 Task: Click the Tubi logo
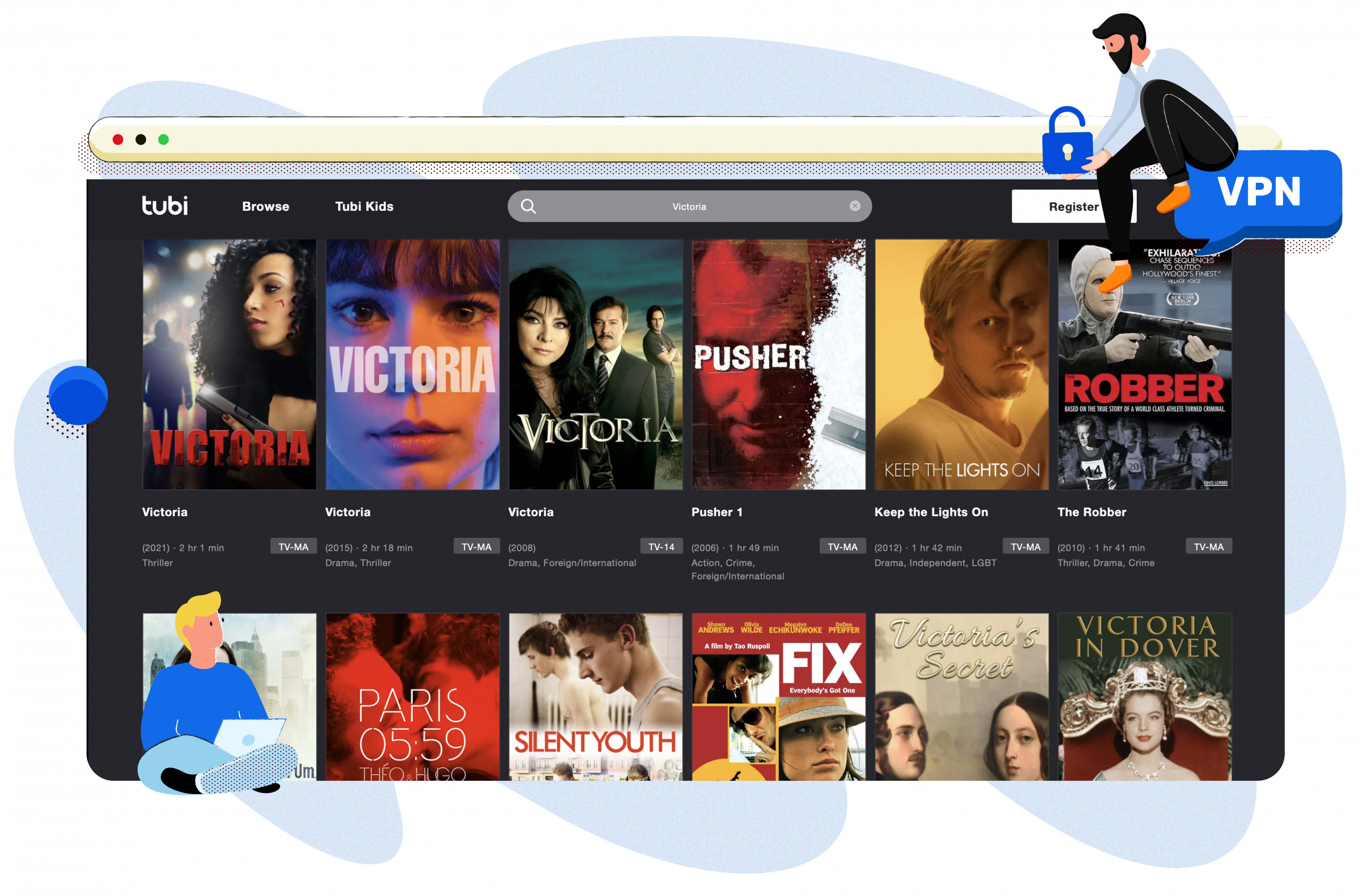(x=165, y=206)
